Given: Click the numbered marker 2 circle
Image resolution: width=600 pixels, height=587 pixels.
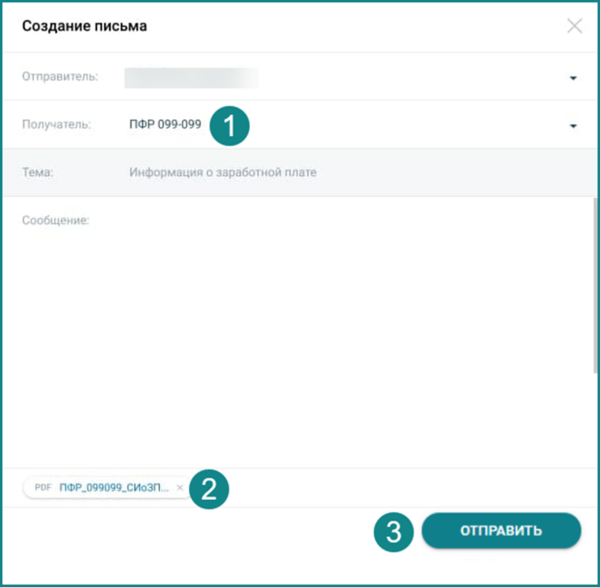Looking at the screenshot, I should tap(209, 489).
